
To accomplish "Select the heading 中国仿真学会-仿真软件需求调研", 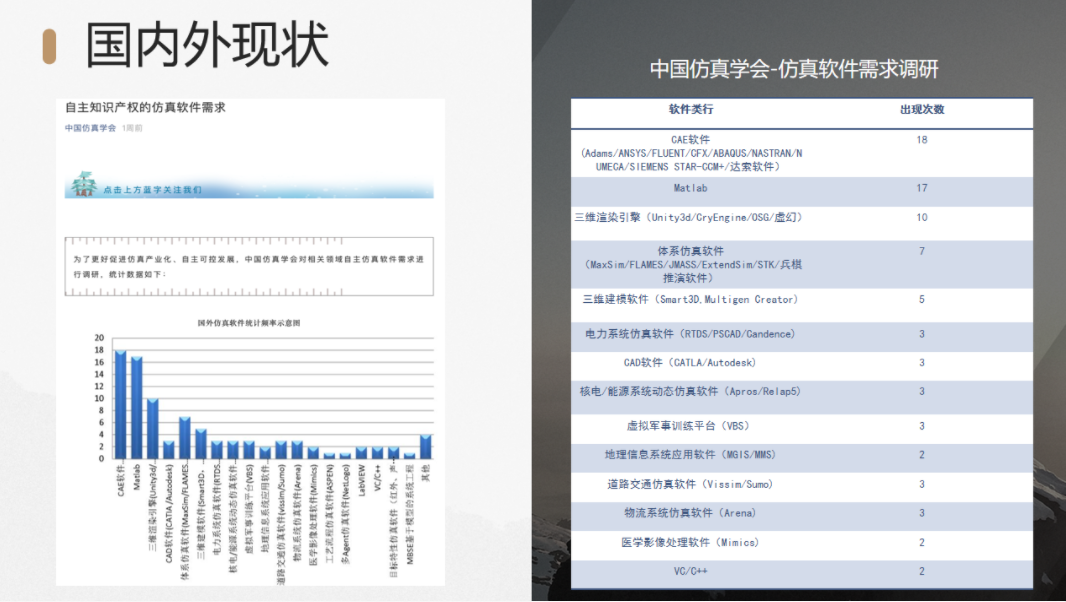I will click(x=794, y=69).
